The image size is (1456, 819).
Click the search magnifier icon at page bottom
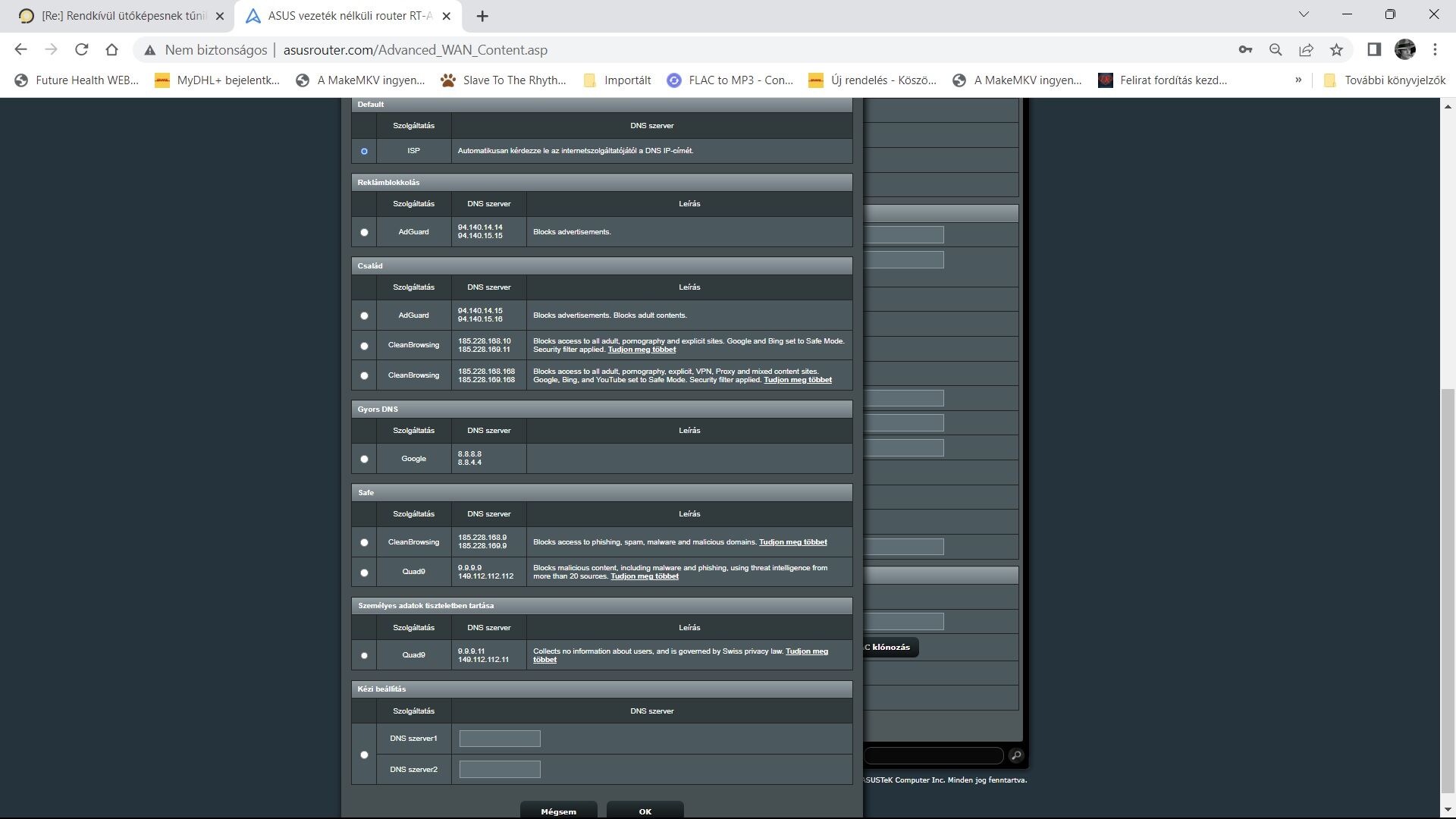pos(1016,755)
